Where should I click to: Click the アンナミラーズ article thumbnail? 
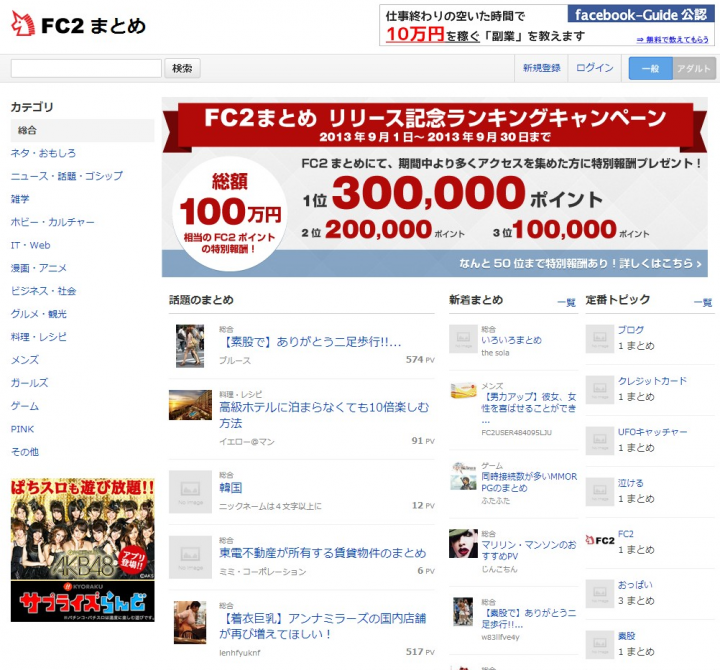pos(190,622)
